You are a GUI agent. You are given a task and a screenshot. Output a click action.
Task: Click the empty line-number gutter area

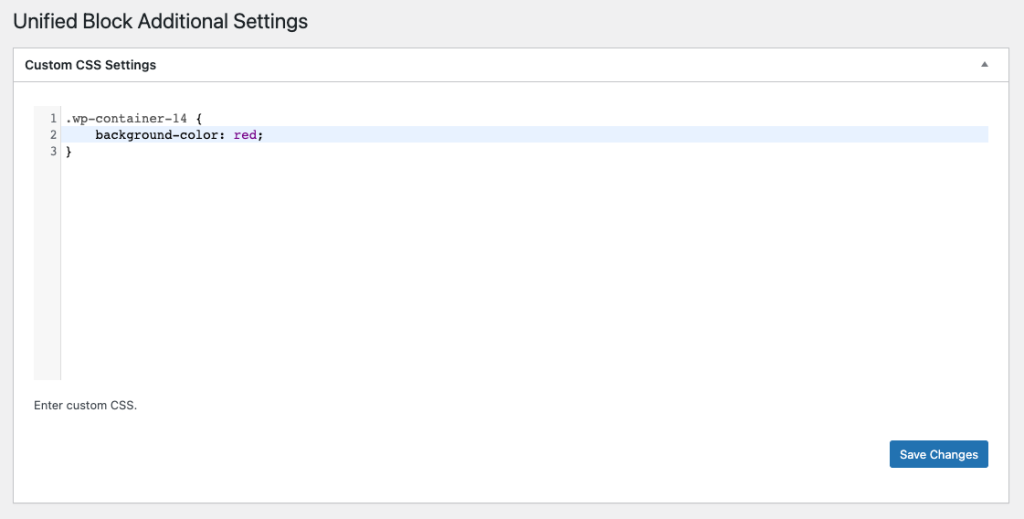pyautogui.click(x=47, y=268)
